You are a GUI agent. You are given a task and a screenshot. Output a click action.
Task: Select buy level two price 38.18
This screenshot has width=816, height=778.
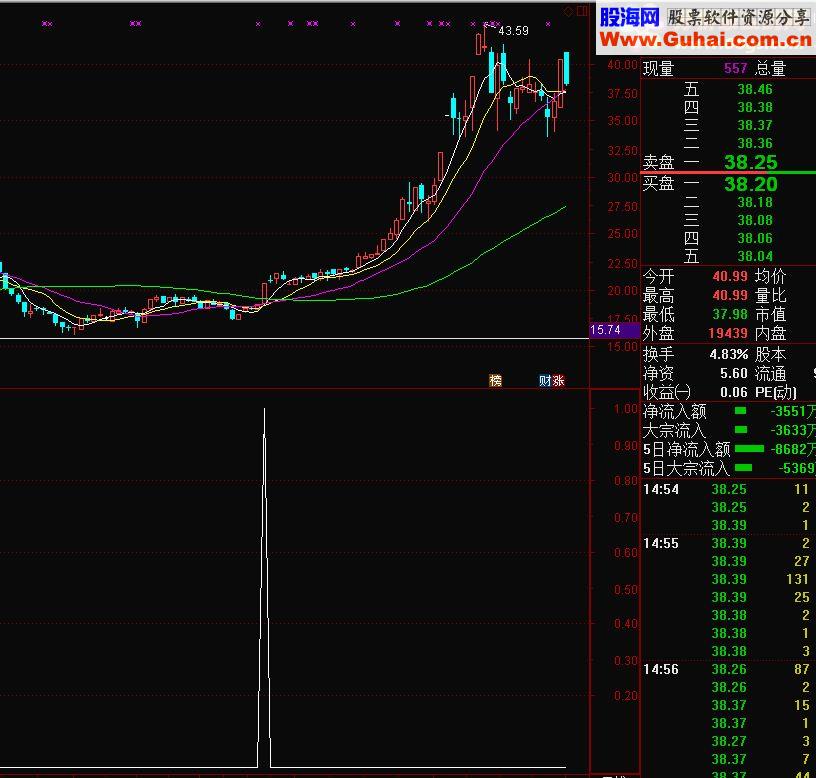tap(755, 202)
